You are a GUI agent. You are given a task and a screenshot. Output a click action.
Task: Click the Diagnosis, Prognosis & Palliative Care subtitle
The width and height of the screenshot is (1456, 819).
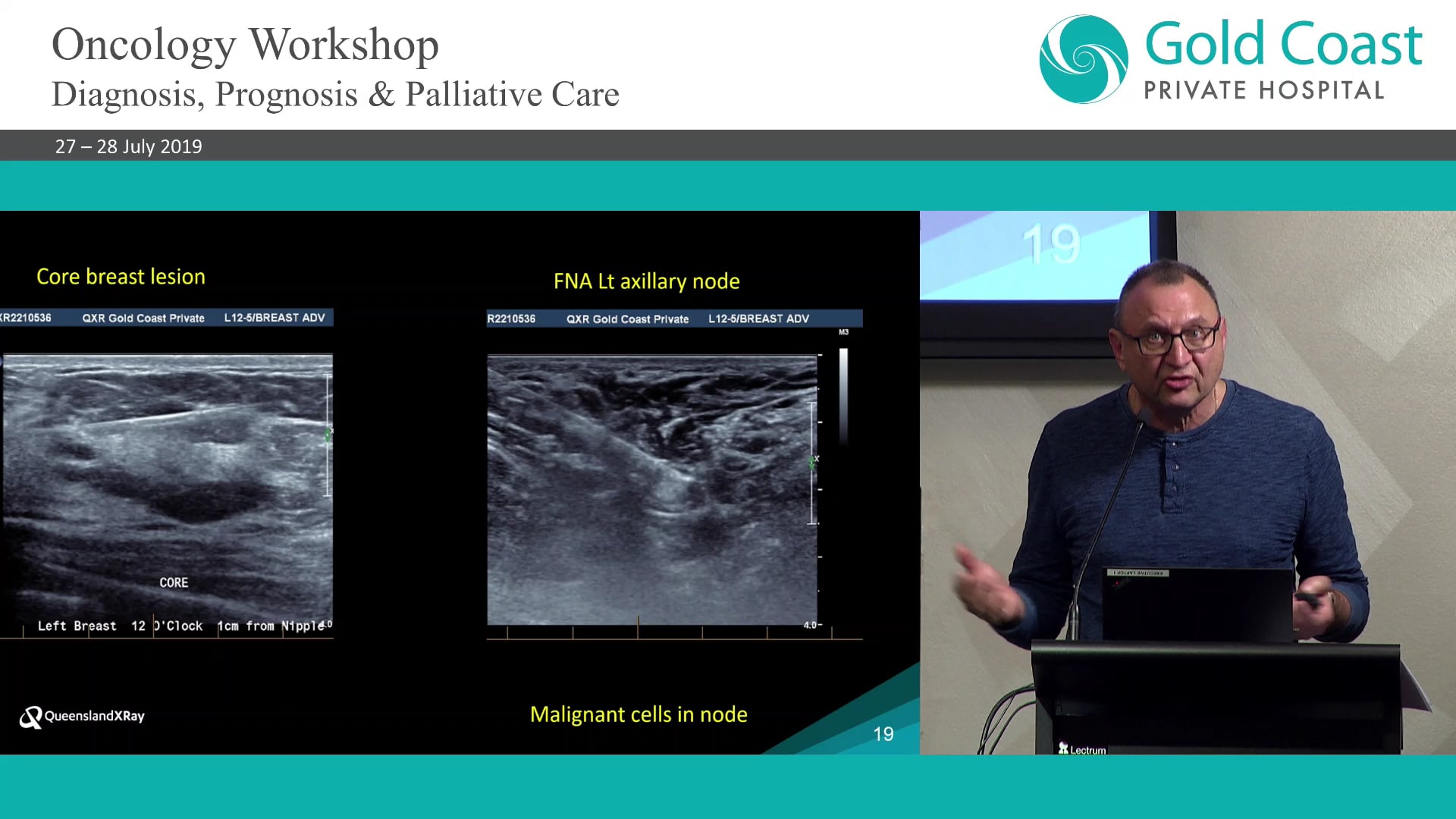point(336,94)
